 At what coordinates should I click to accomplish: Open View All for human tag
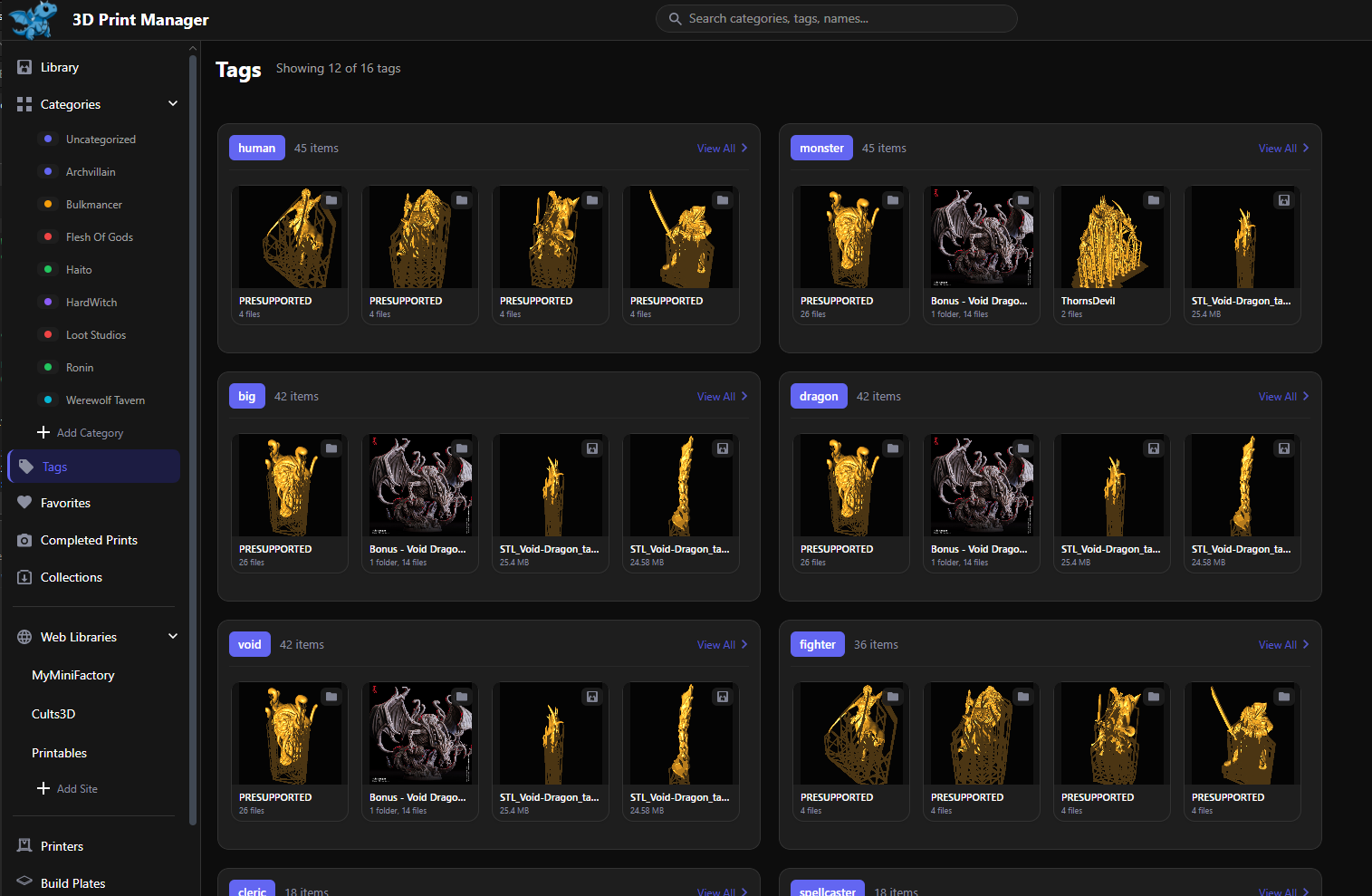tap(723, 148)
